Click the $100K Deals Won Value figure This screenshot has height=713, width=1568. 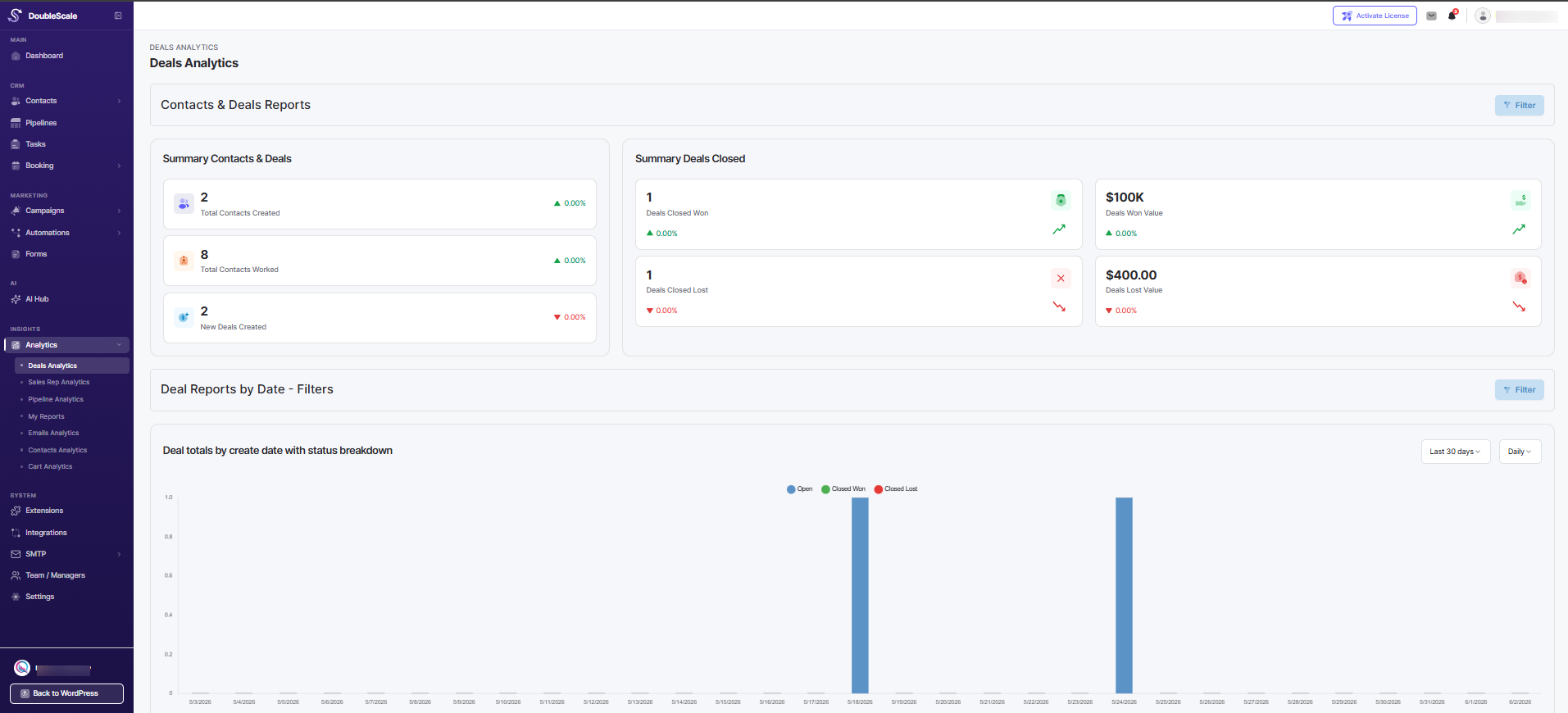click(1125, 198)
